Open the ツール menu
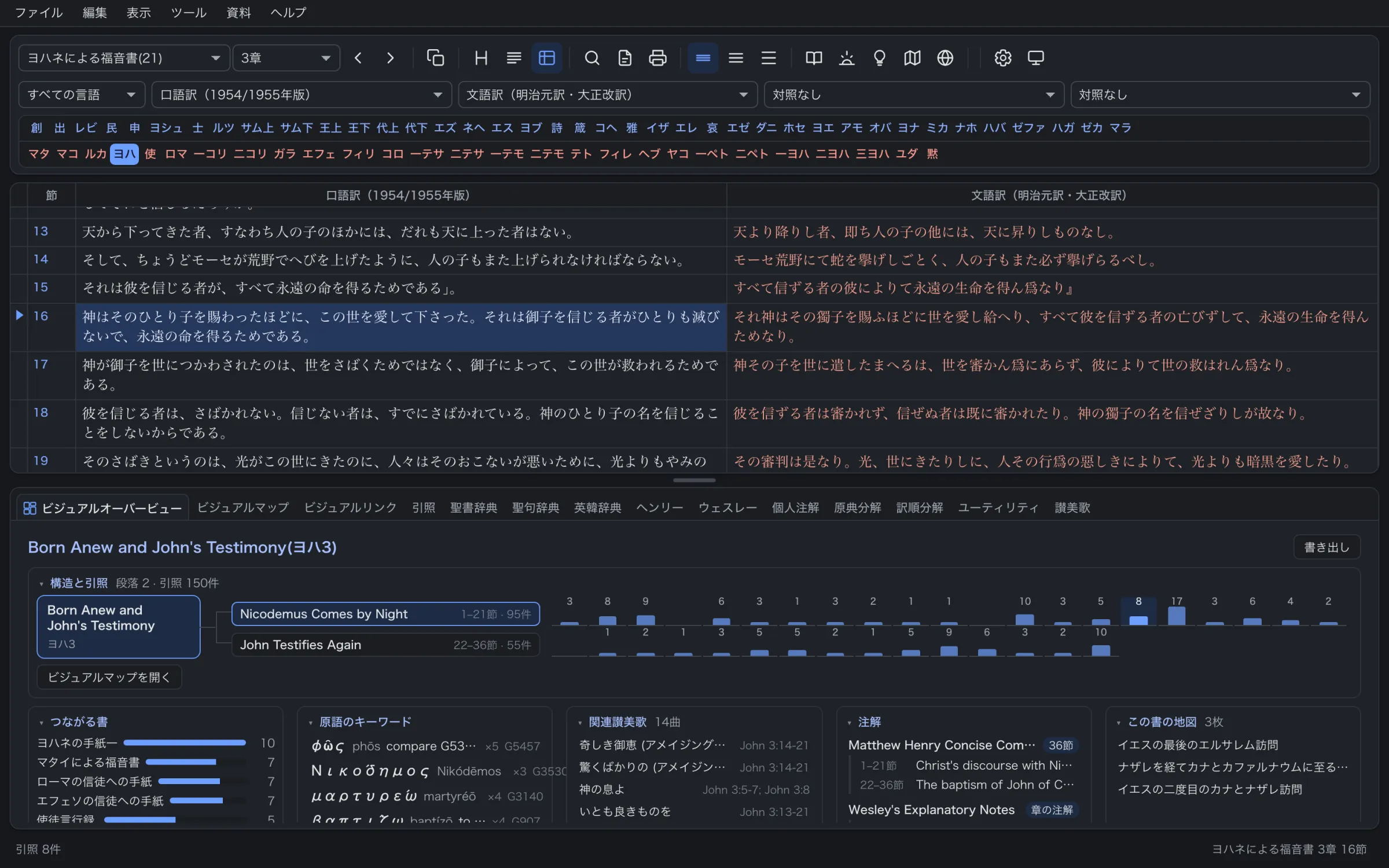Image resolution: width=1389 pixels, height=868 pixels. coord(189,13)
